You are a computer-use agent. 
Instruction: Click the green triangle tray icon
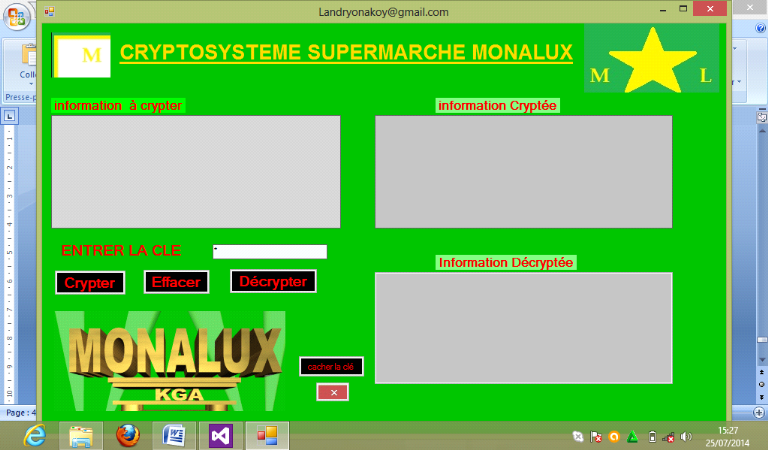pyautogui.click(x=633, y=437)
